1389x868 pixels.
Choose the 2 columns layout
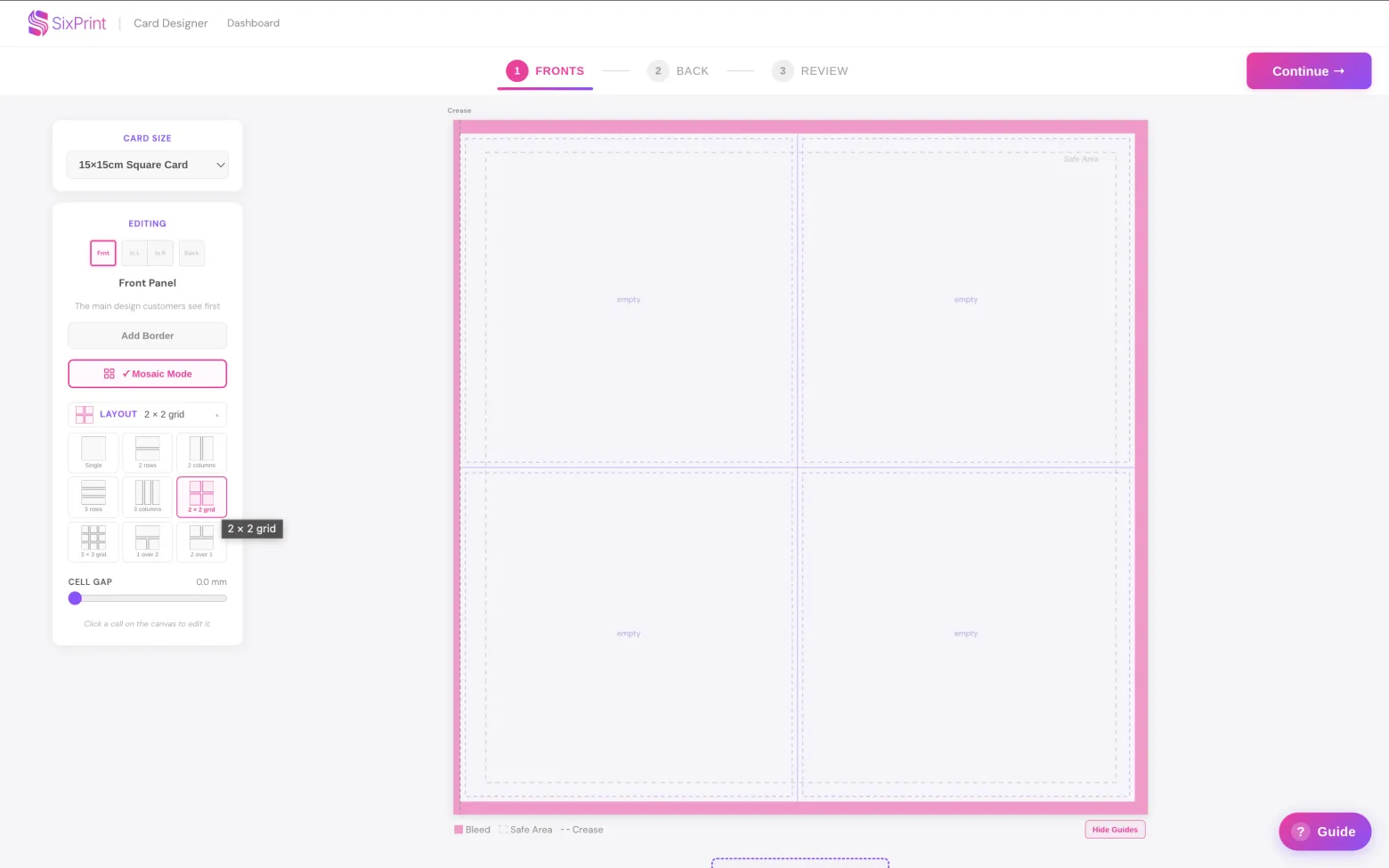click(x=202, y=453)
